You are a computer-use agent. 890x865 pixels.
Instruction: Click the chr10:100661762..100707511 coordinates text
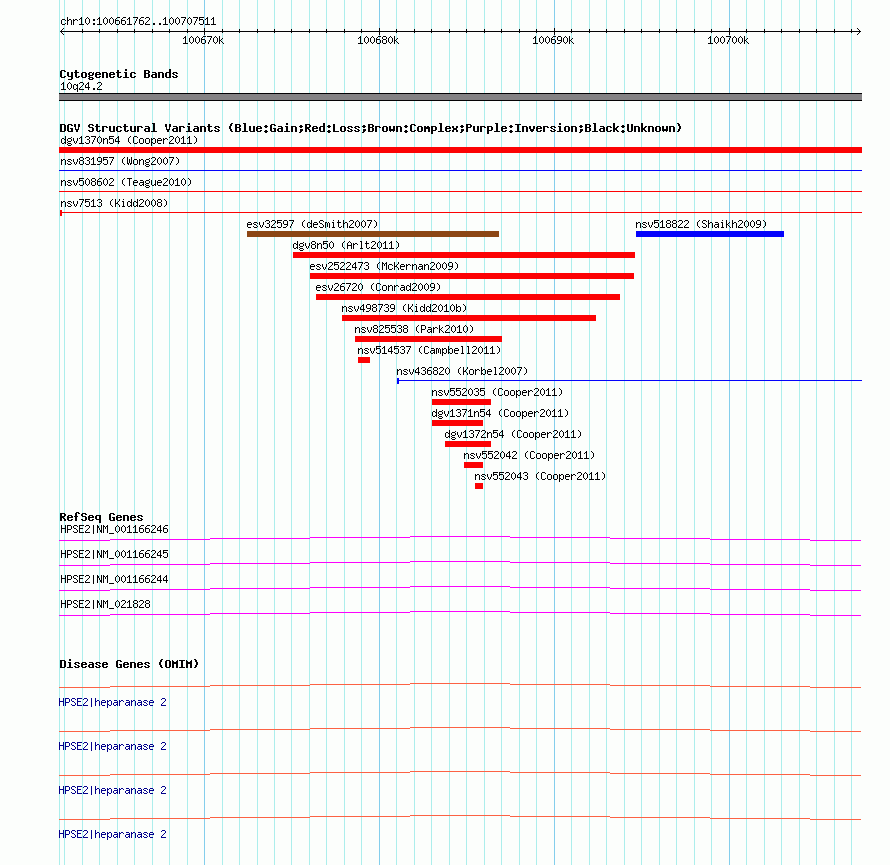138,22
